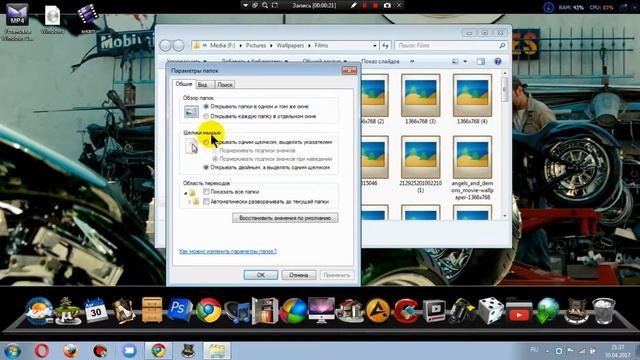This screenshot has height=360, width=640.
Task: Select single-click to open option
Action: (206, 142)
